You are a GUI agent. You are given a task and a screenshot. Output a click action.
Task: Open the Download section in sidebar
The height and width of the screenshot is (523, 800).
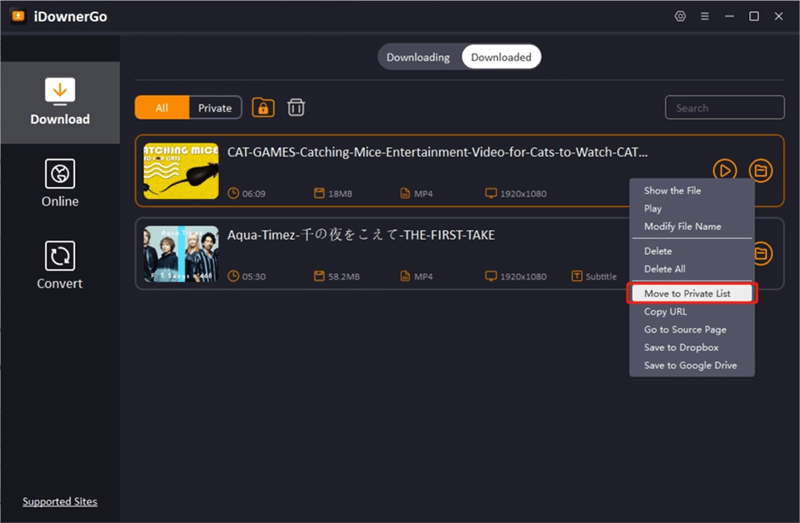coord(60,102)
